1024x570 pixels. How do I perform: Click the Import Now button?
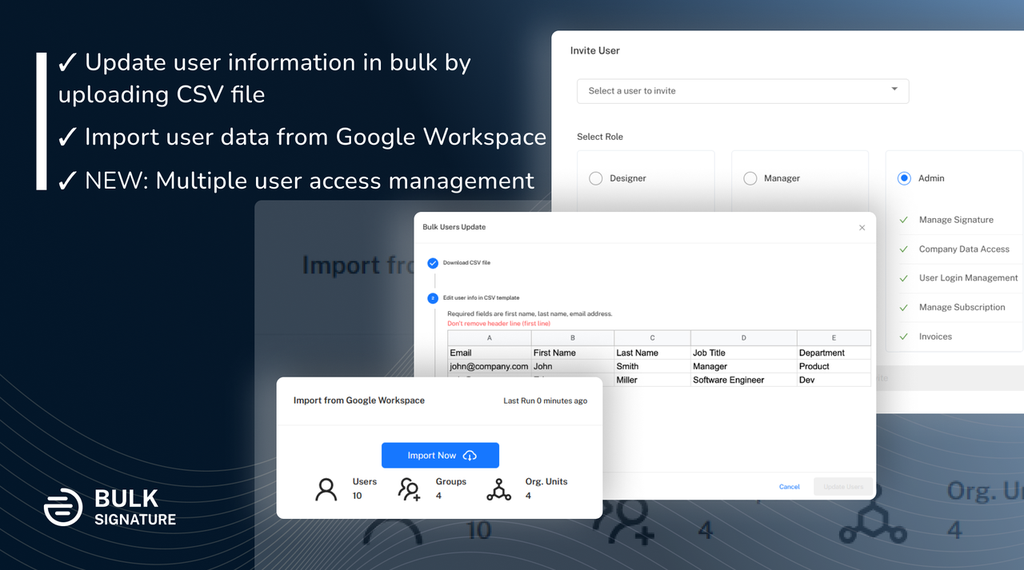coord(440,455)
